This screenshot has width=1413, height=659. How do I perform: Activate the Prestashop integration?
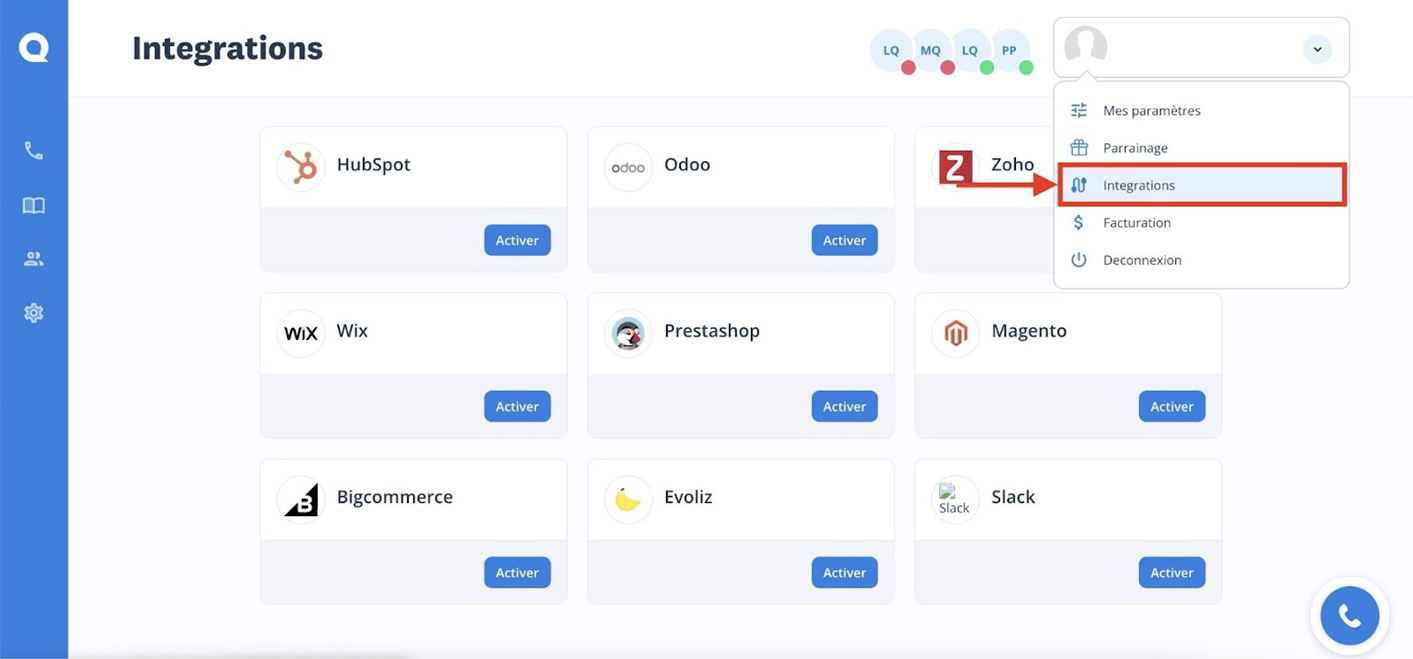pos(844,406)
